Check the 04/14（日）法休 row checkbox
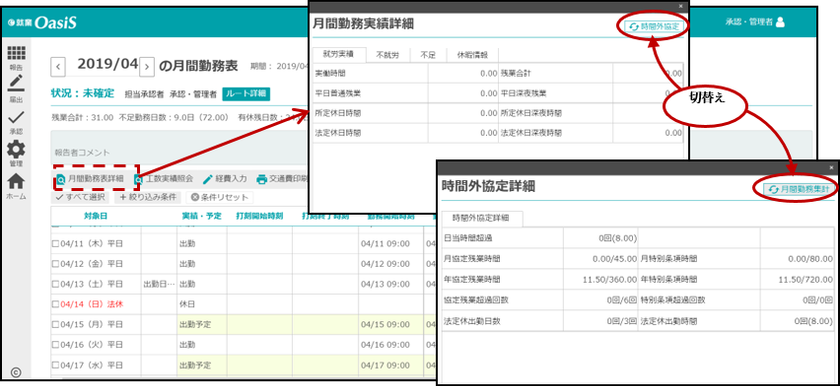This screenshot has height=386, width=840. pos(55,304)
